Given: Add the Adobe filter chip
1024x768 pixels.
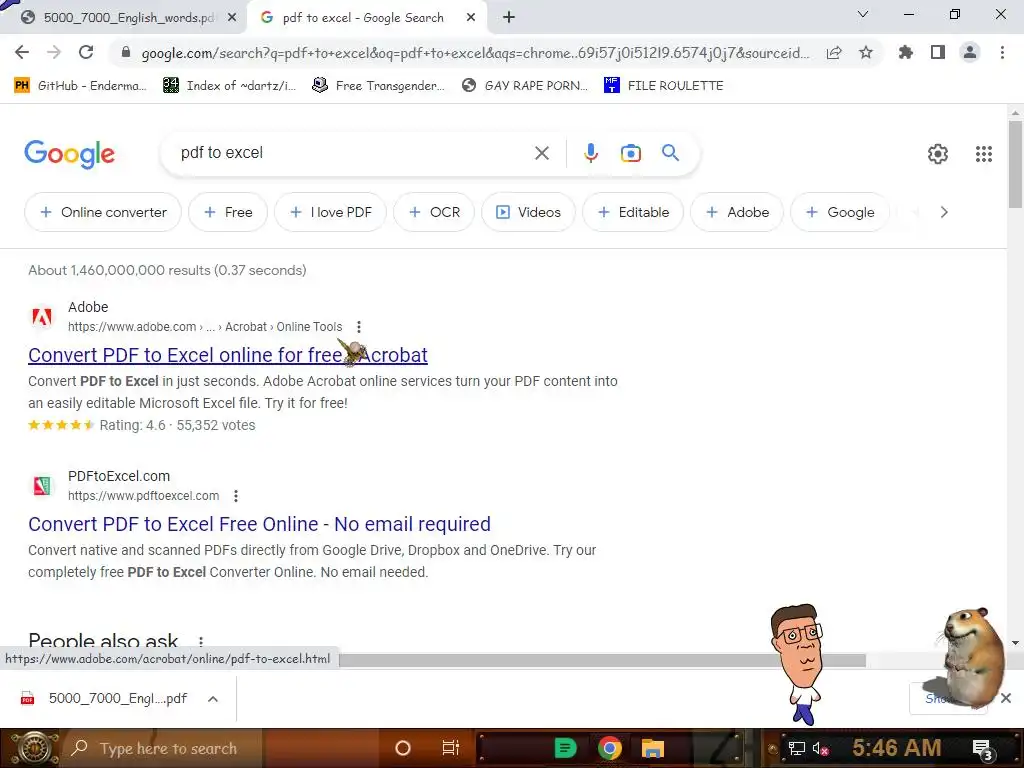Looking at the screenshot, I should click(x=737, y=212).
